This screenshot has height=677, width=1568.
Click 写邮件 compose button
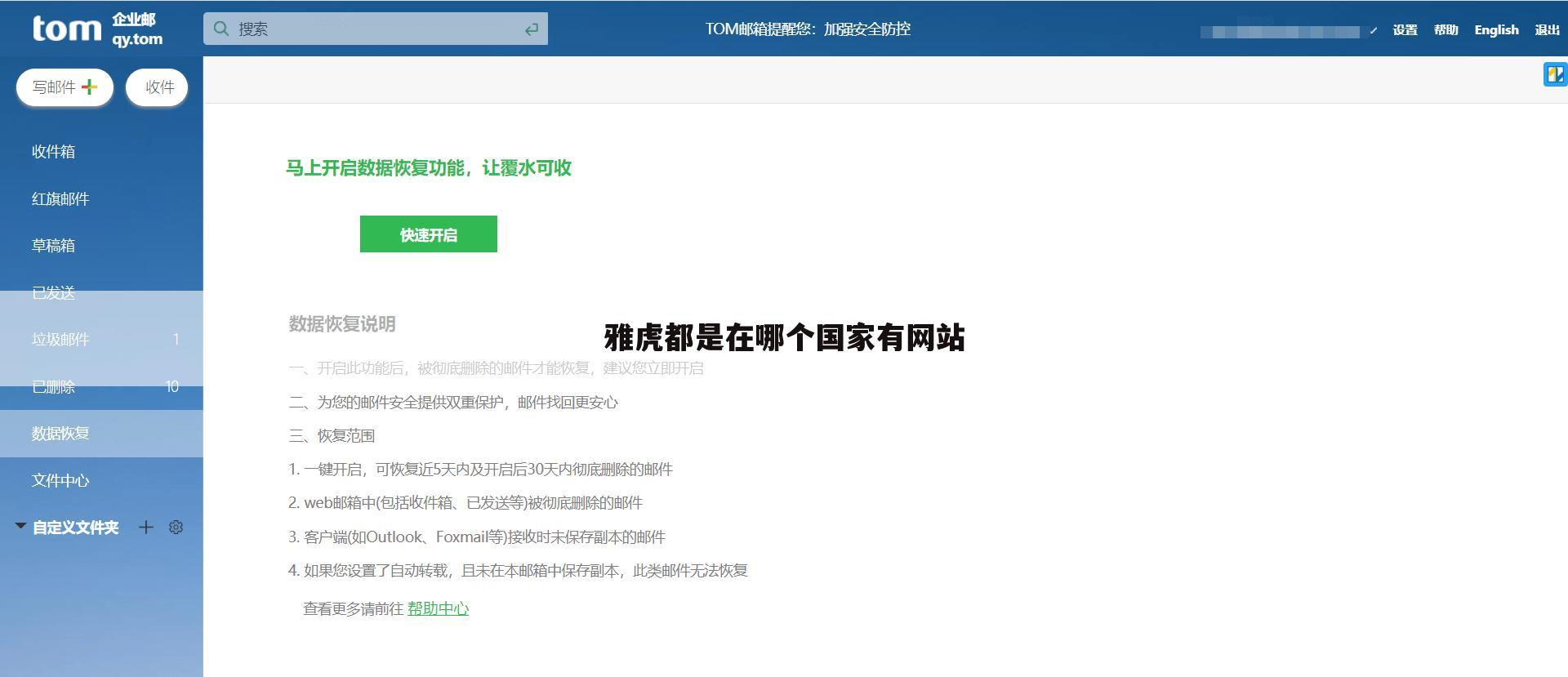(x=65, y=87)
